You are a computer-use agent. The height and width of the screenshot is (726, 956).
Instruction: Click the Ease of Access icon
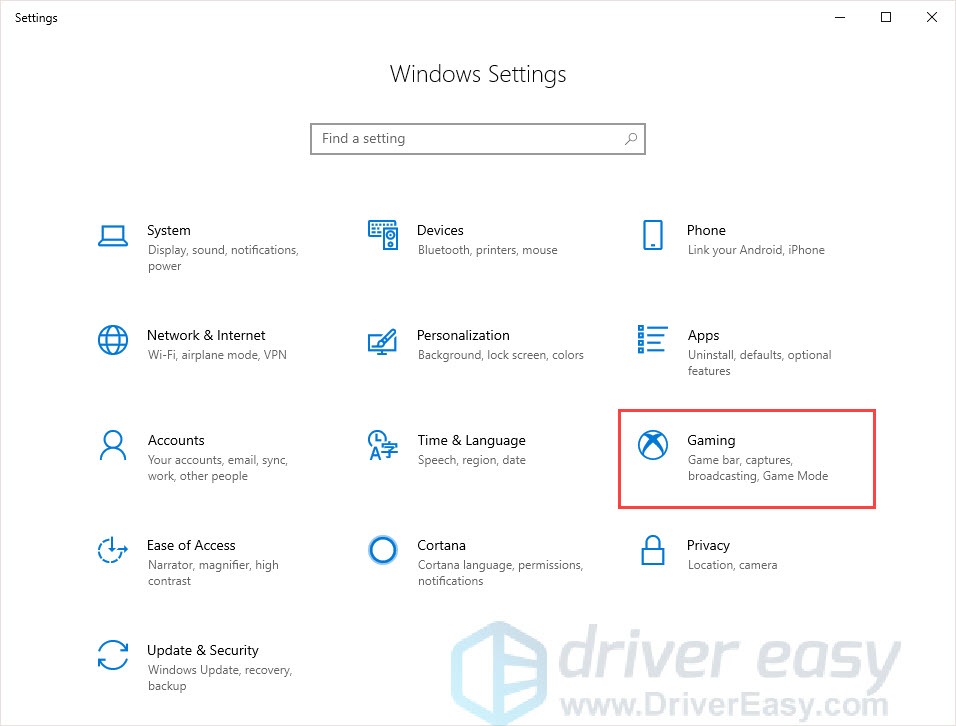[x=113, y=550]
